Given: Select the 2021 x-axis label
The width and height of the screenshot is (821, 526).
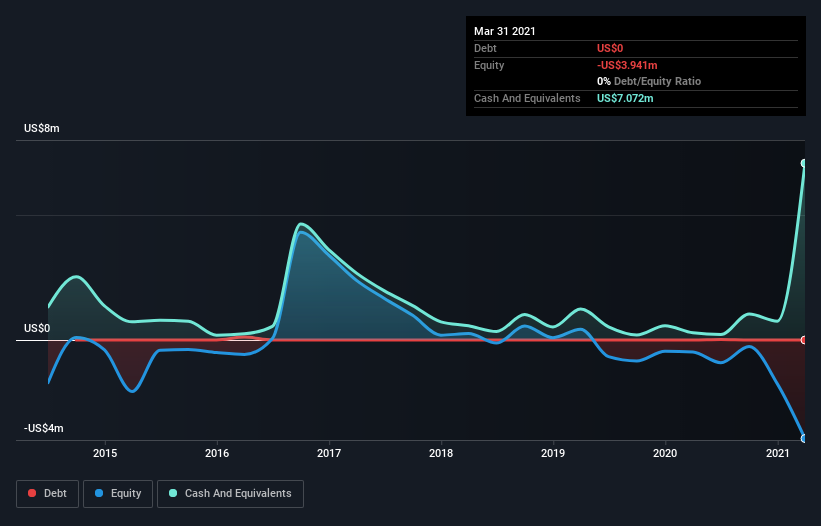Looking at the screenshot, I should (778, 453).
